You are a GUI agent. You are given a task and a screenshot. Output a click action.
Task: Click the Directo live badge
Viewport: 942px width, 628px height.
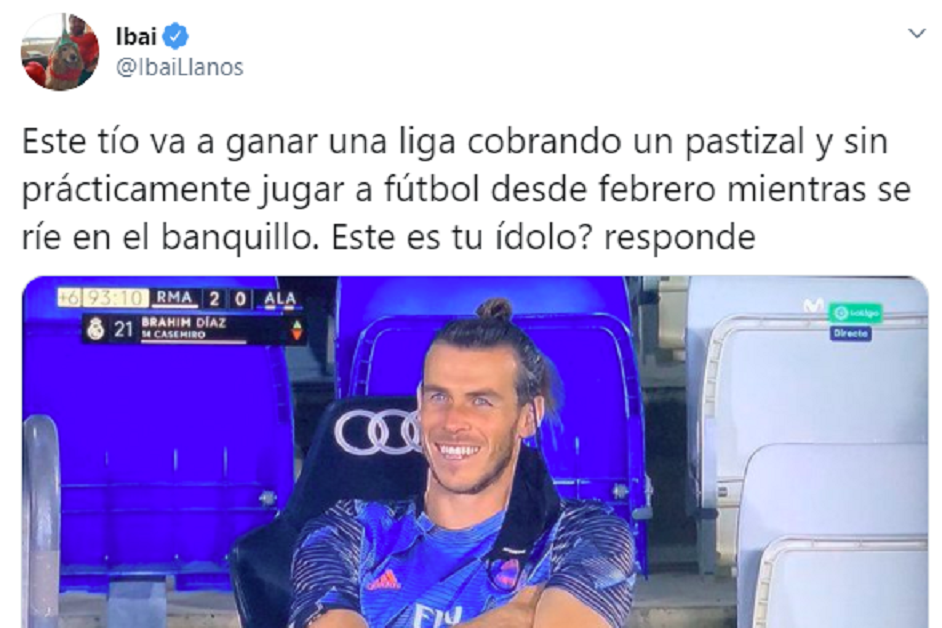851,333
